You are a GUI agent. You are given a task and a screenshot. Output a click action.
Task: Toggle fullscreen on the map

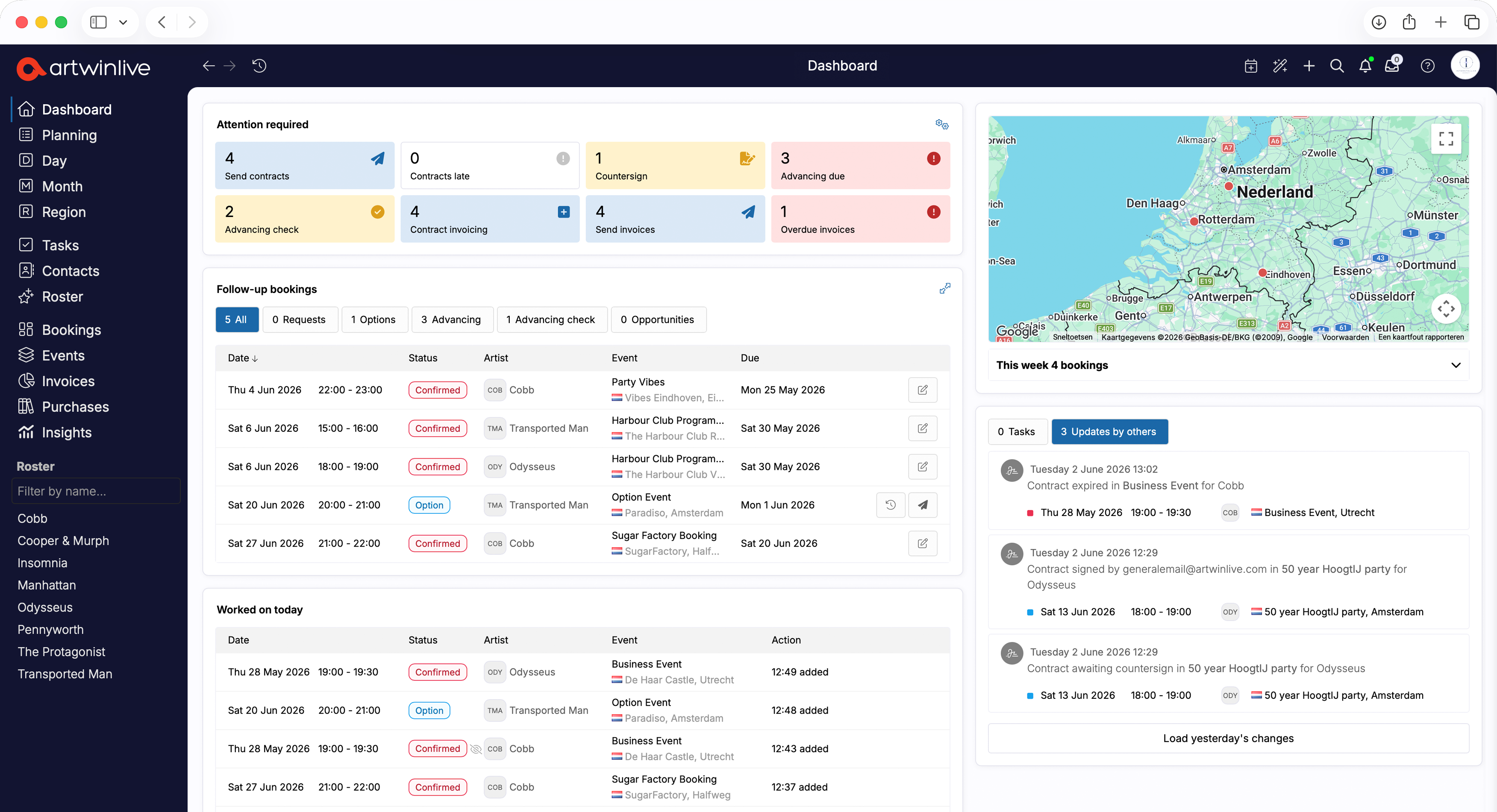[x=1446, y=138]
